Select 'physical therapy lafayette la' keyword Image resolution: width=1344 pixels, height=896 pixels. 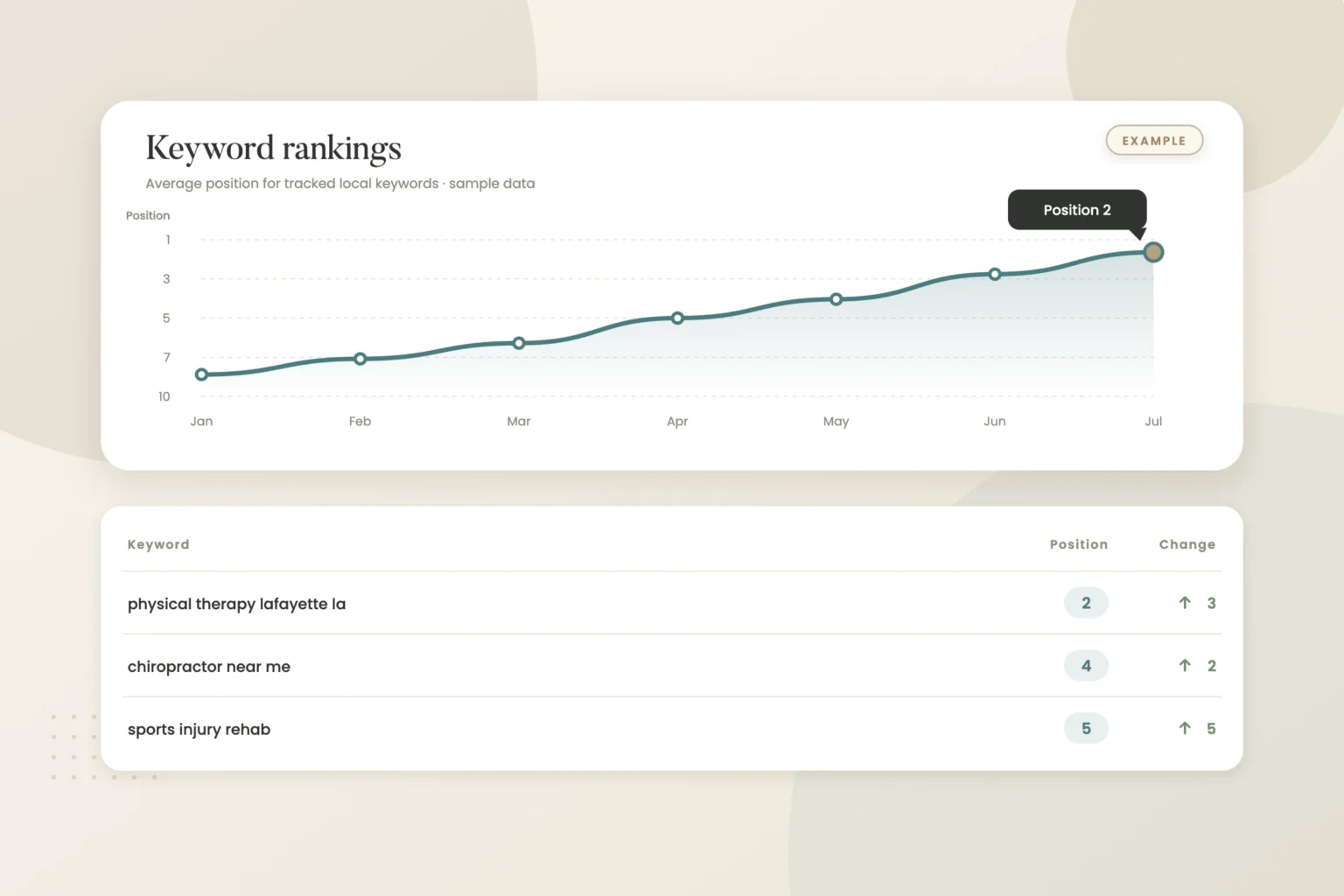click(x=236, y=604)
